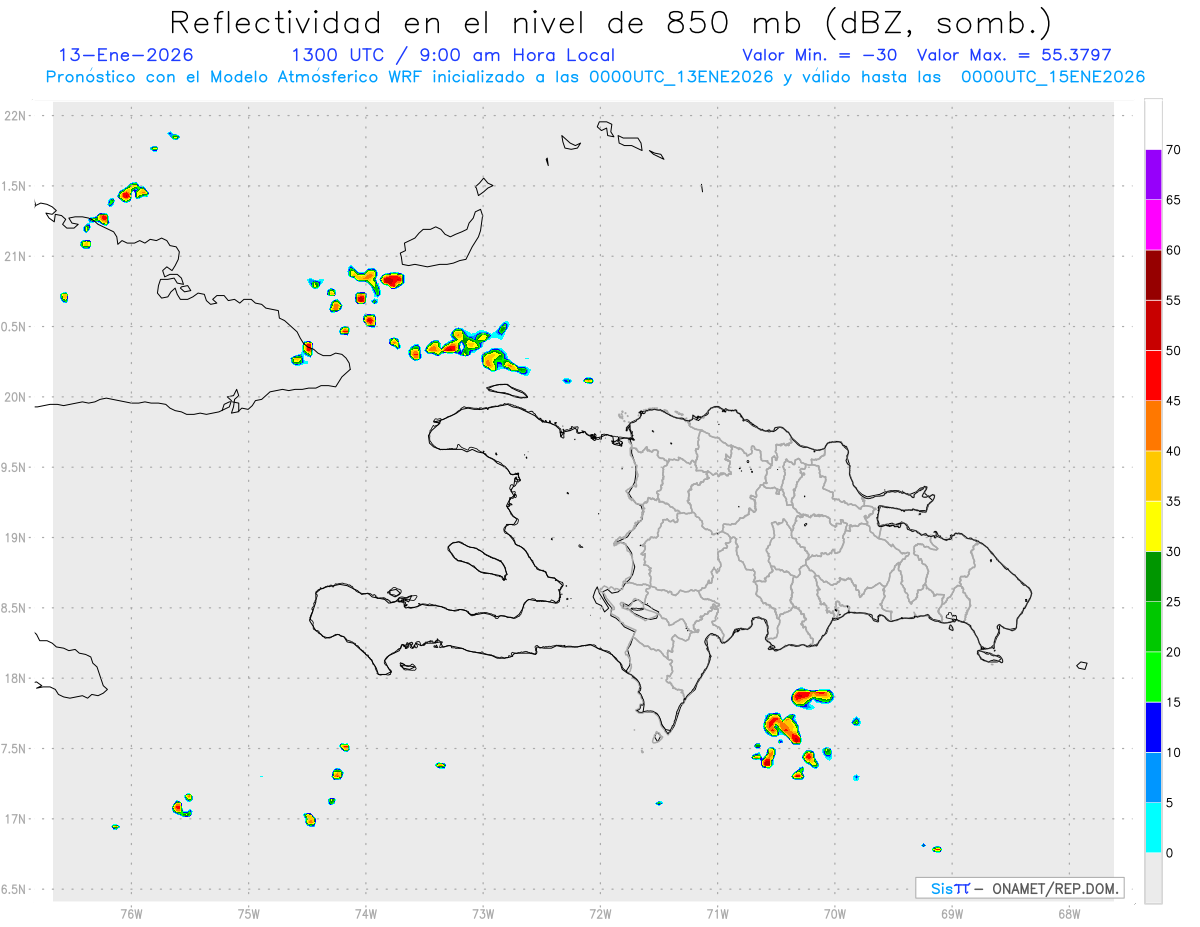Image resolution: width=1200 pixels, height=927 pixels.
Task: Select the gold 35–40 dBZ legend swatch
Action: click(x=1153, y=476)
